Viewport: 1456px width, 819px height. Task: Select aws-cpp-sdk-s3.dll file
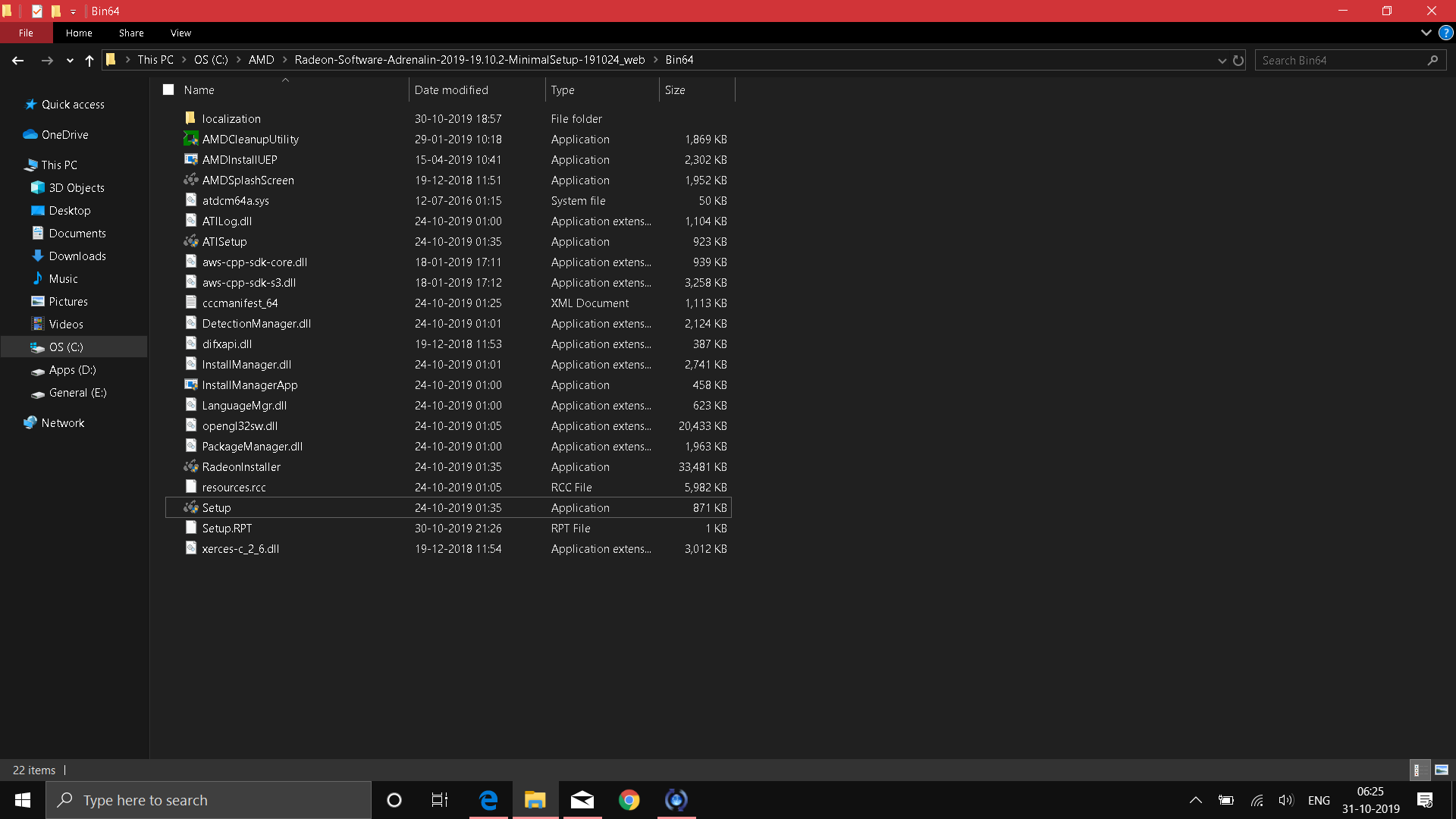coord(249,283)
